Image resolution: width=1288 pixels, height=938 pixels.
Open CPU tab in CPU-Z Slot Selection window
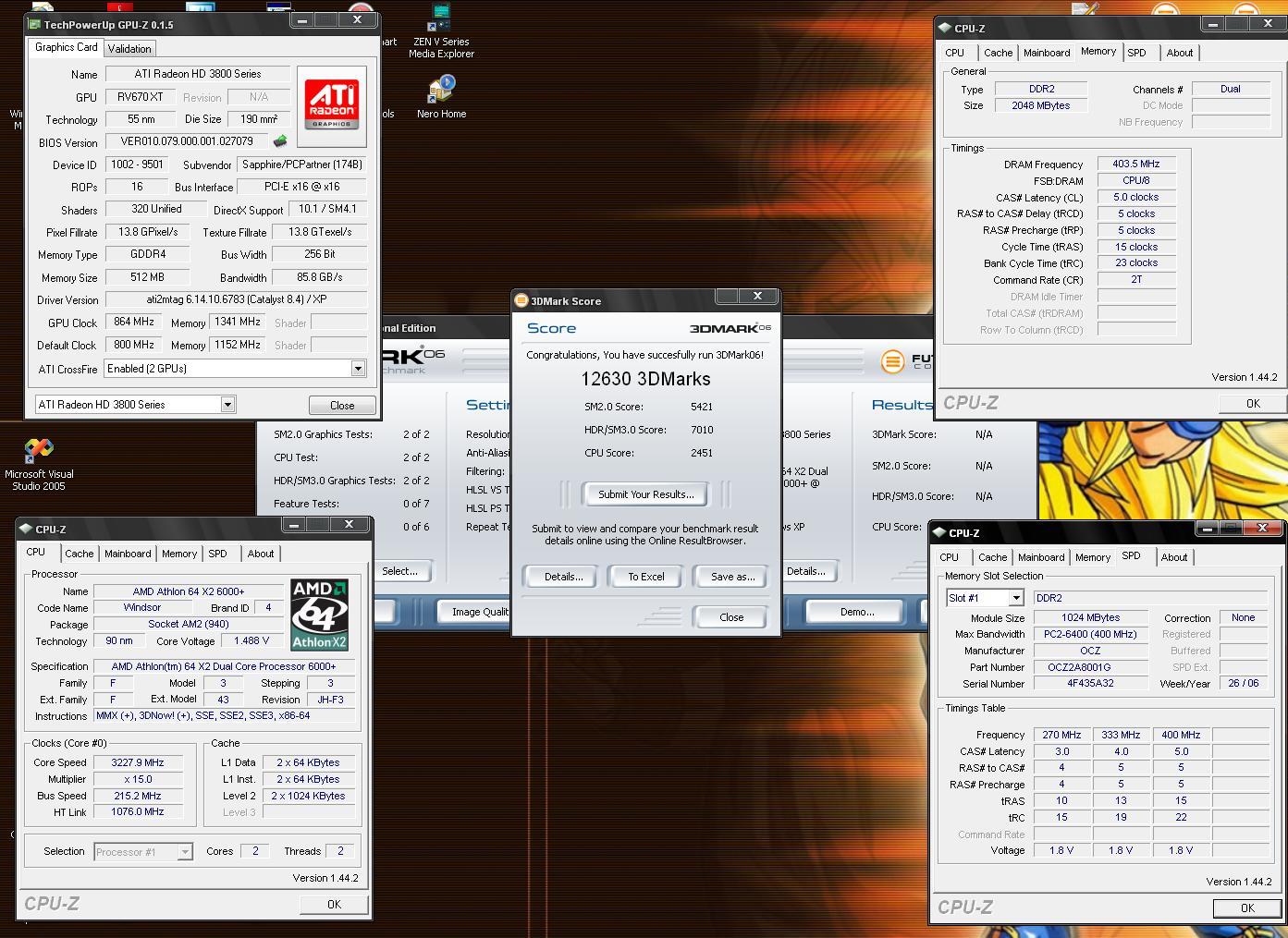pyautogui.click(x=950, y=557)
